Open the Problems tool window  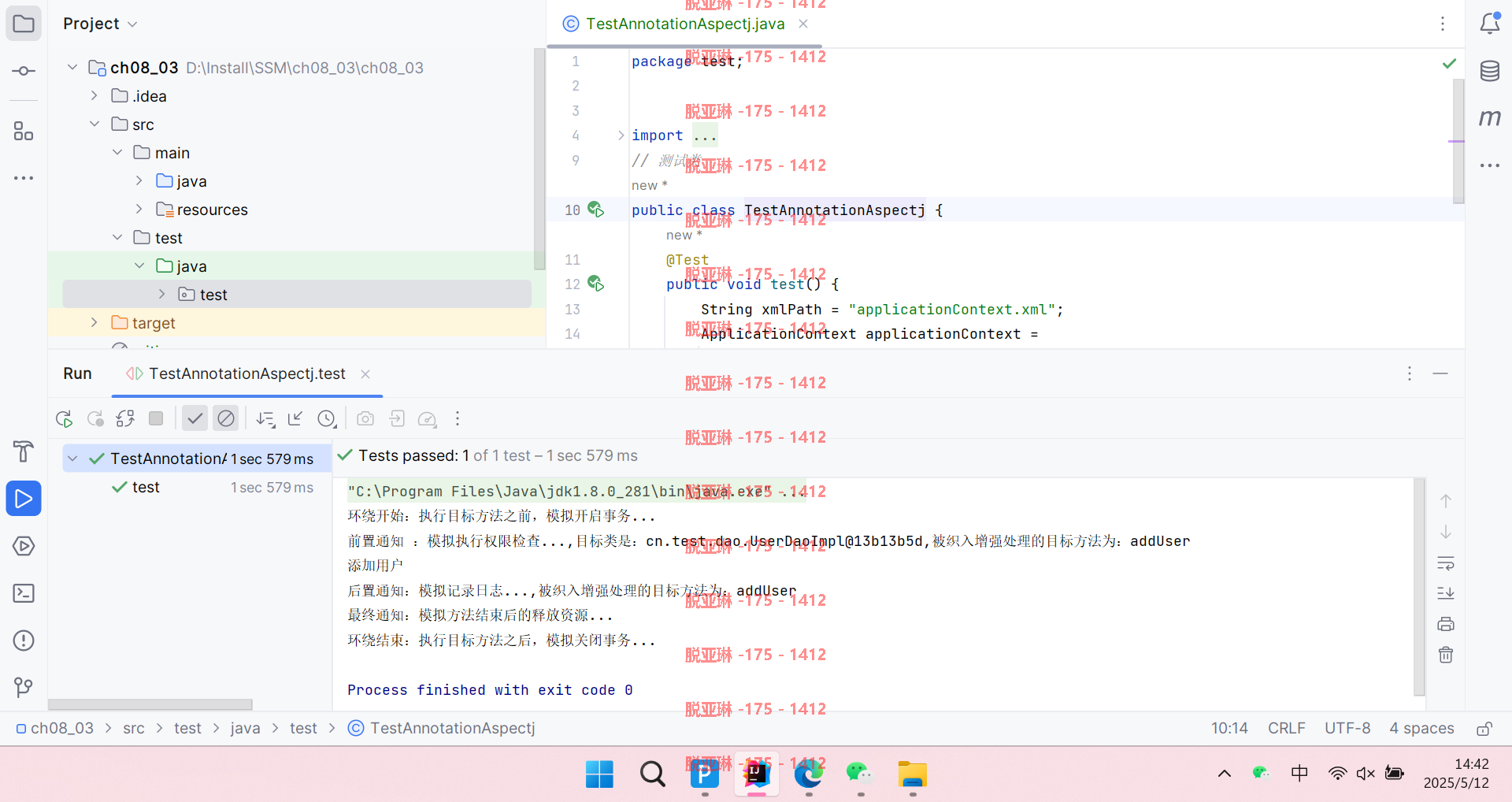(24, 640)
